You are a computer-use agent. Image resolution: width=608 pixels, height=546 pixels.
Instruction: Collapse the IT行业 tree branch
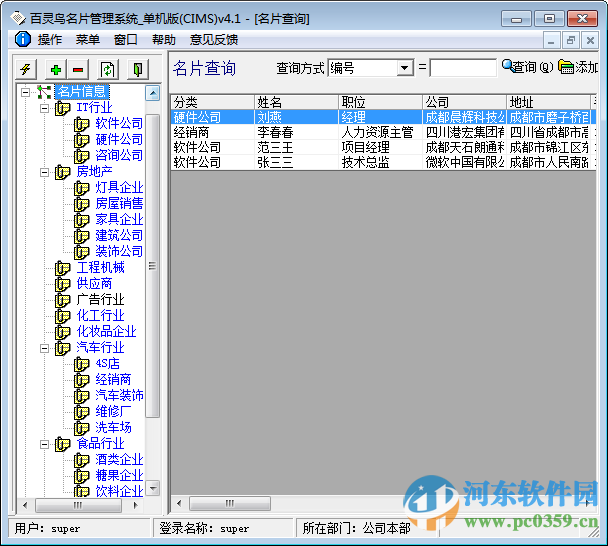pyautogui.click(x=45, y=108)
